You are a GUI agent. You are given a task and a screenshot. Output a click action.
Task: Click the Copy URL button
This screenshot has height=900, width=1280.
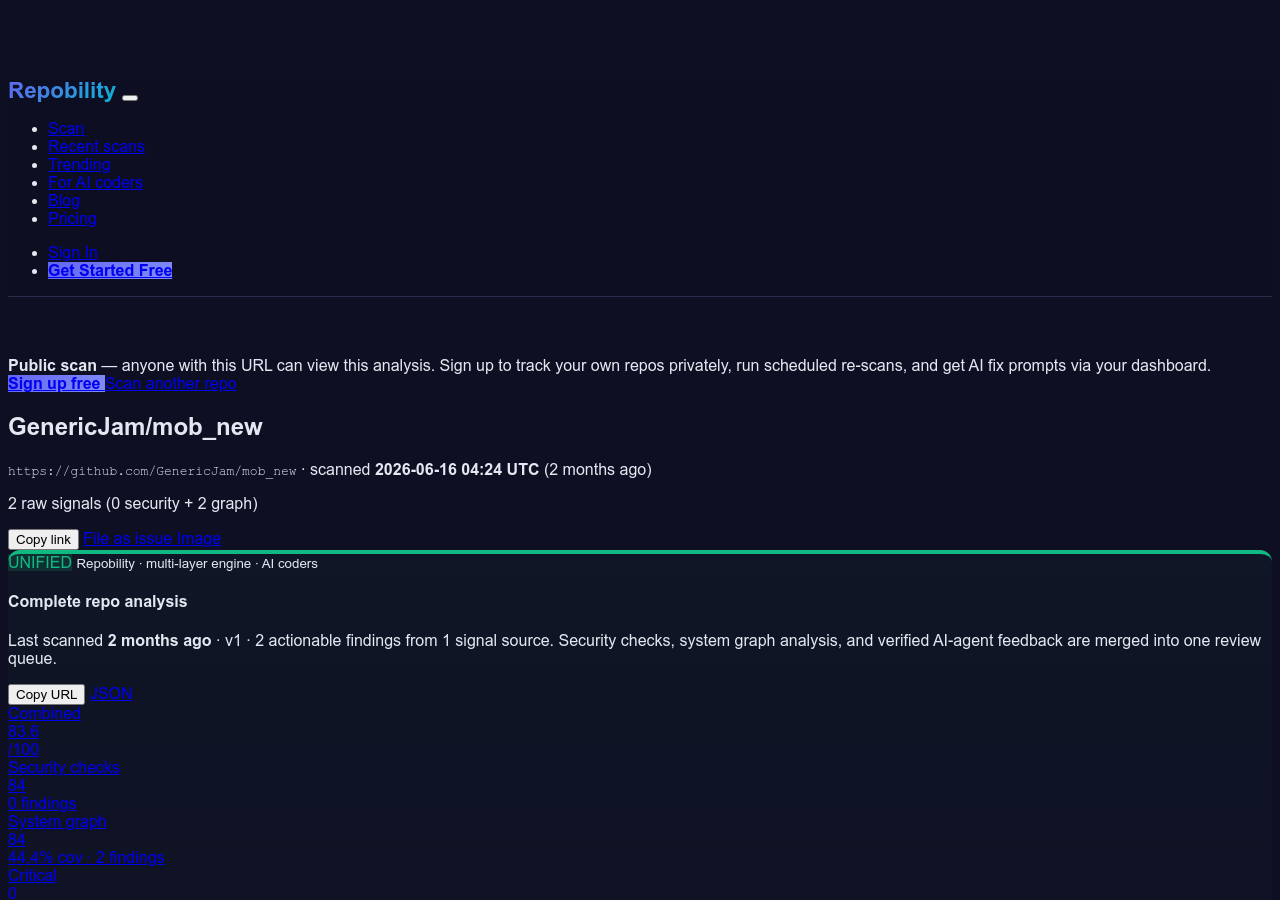pyautogui.click(x=46, y=694)
